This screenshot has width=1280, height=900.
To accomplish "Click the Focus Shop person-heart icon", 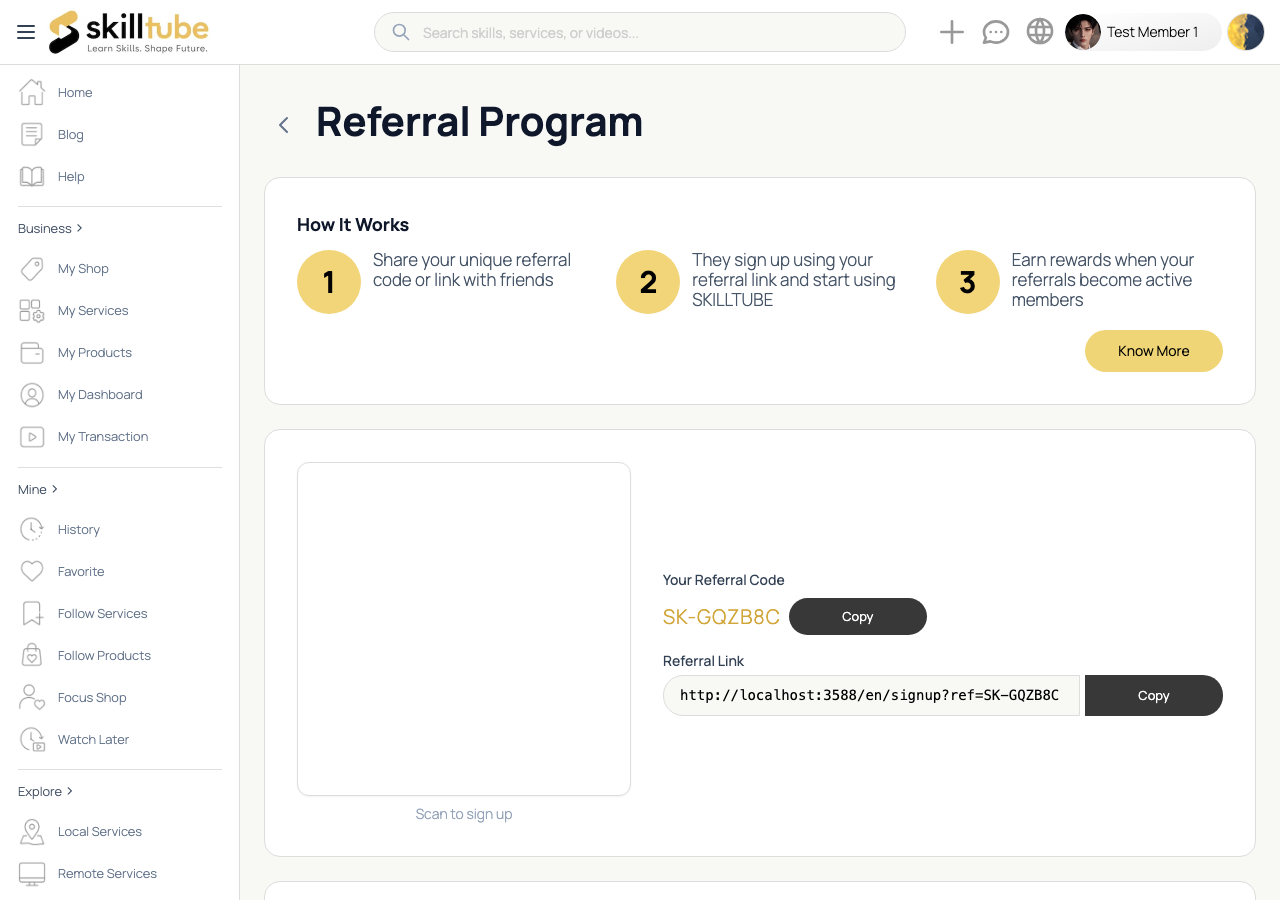I will (x=32, y=697).
